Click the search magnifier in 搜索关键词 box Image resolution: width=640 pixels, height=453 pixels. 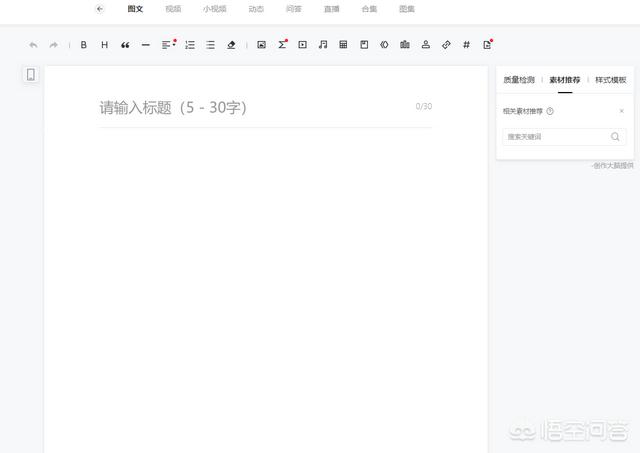(x=615, y=137)
